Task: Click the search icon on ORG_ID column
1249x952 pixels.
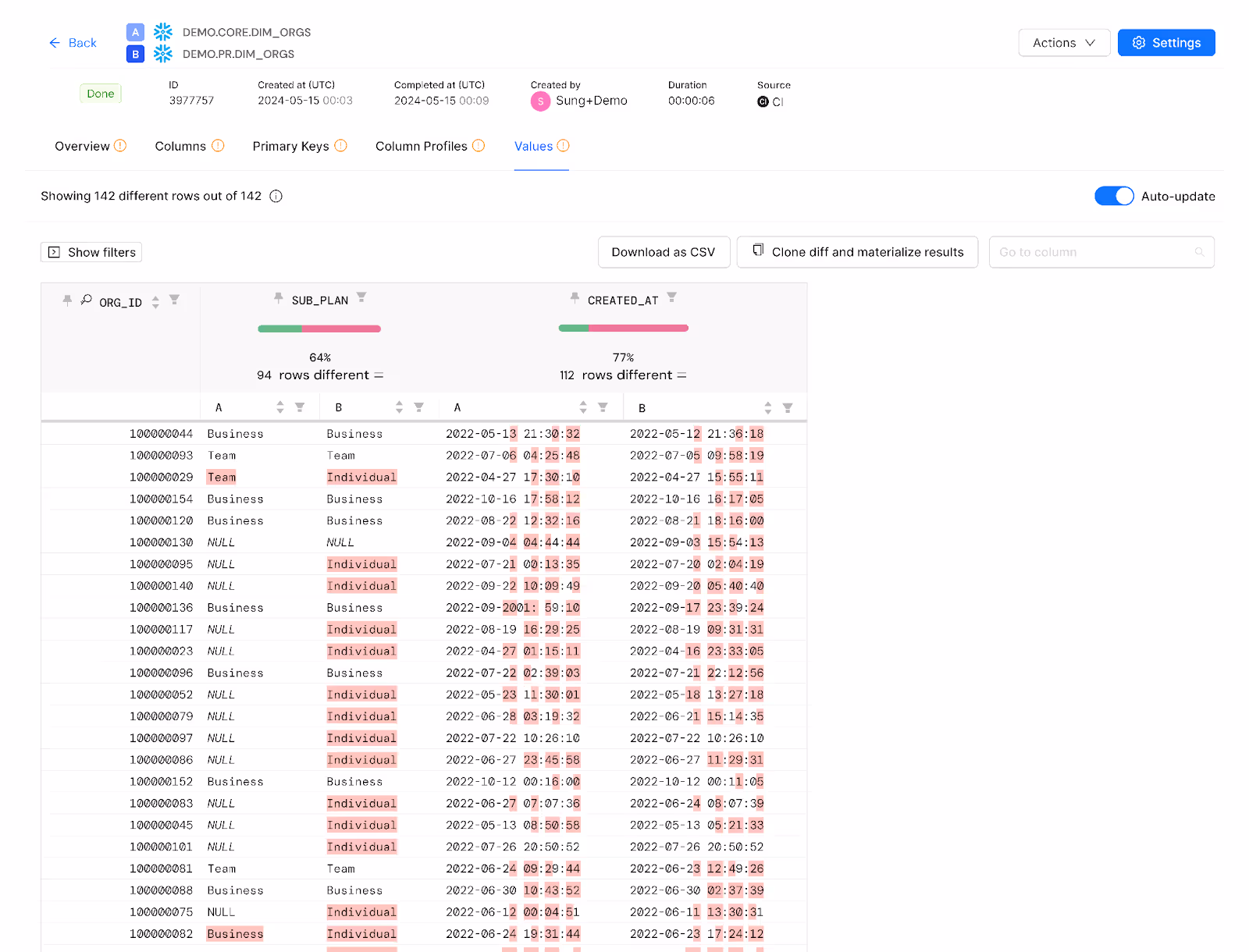Action: pos(87,300)
